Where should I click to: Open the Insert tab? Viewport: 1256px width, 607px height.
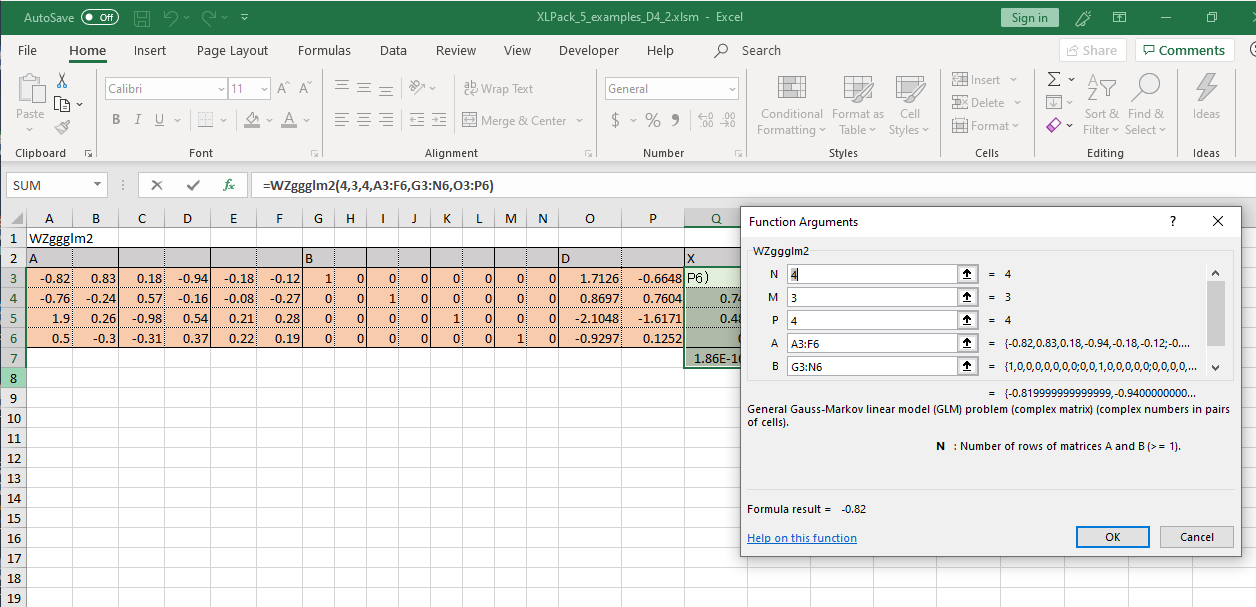pos(150,50)
